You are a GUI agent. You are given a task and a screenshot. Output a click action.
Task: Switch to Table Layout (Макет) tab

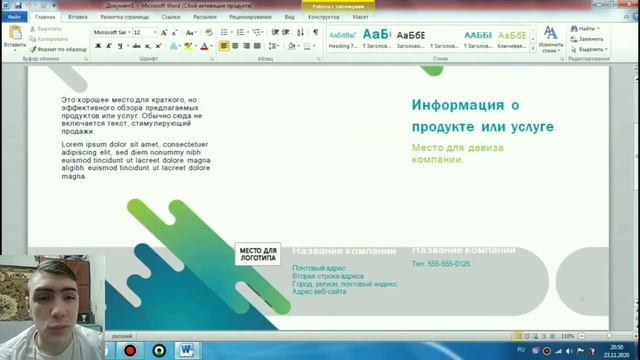360,17
